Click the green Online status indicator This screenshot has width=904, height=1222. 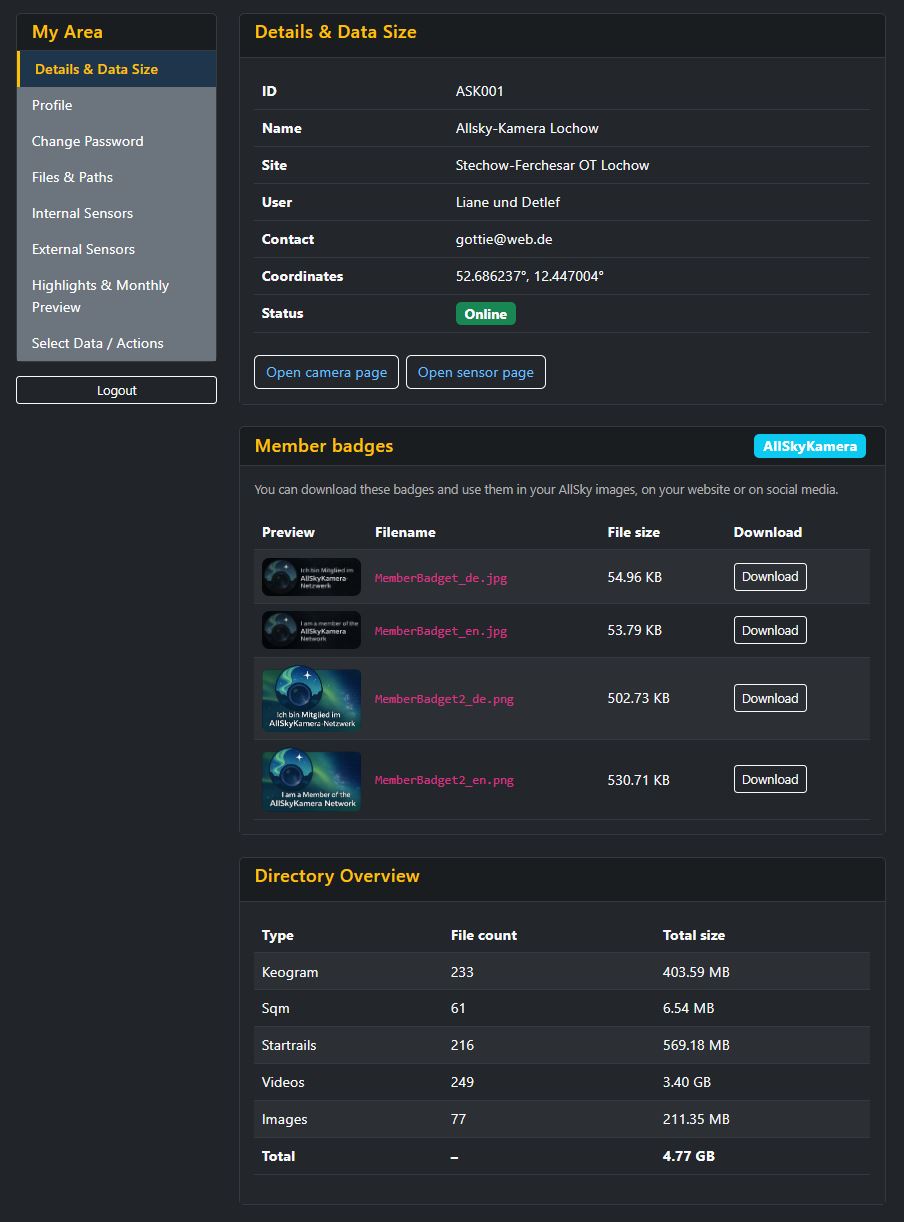pos(486,313)
